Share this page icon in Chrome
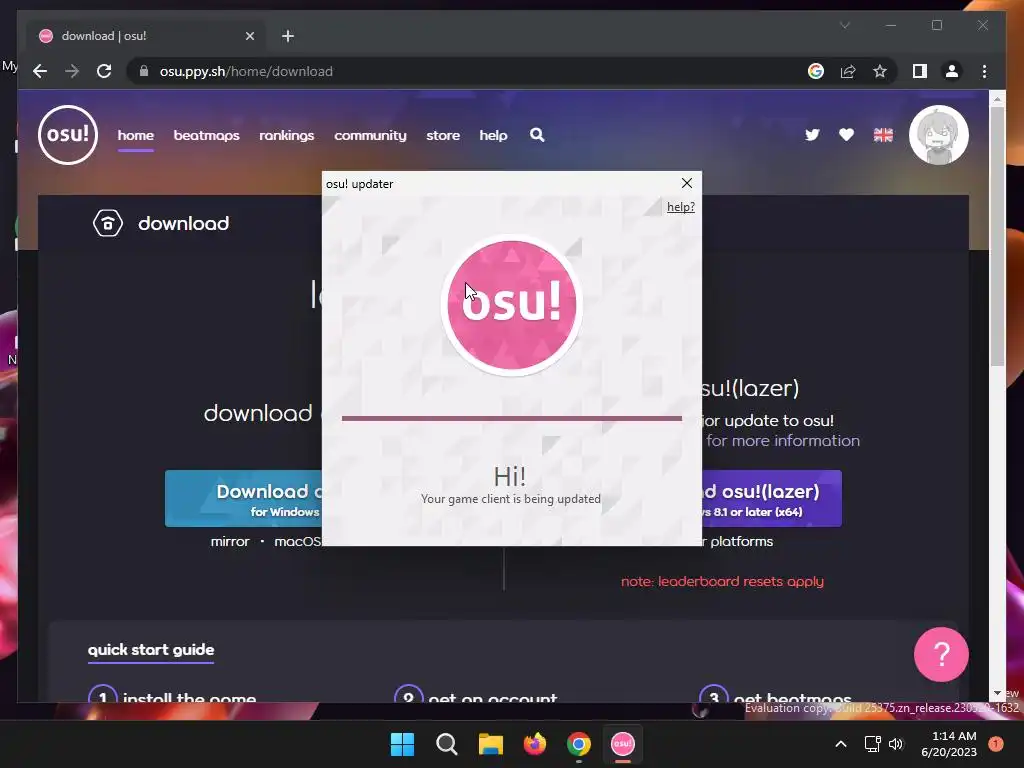 coord(848,71)
